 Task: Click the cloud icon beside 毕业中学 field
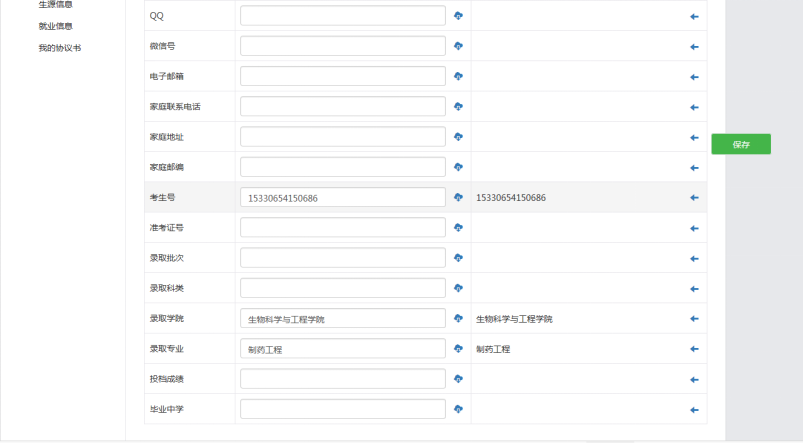click(x=458, y=409)
